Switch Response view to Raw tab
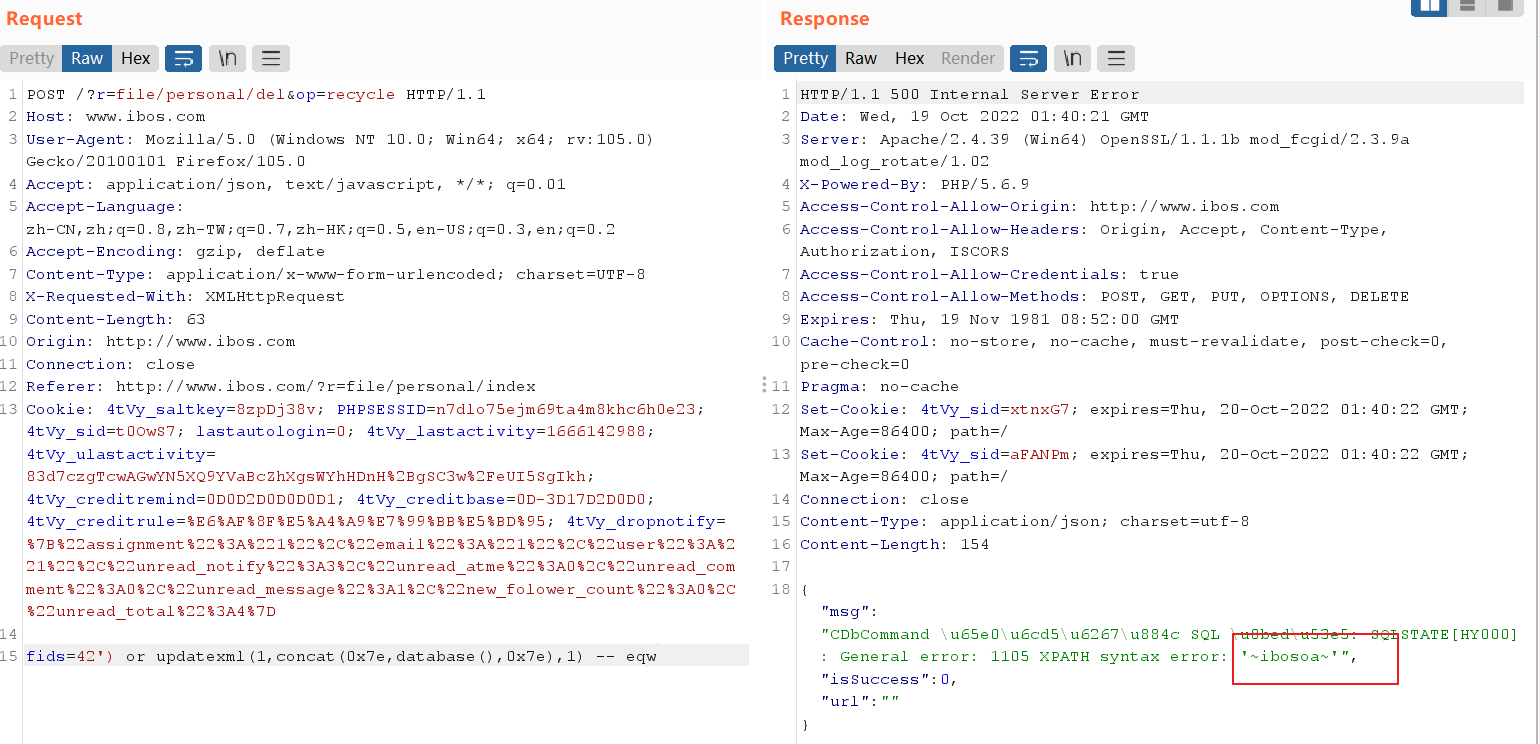Viewport: 1540px width, 744px height. [x=861, y=58]
